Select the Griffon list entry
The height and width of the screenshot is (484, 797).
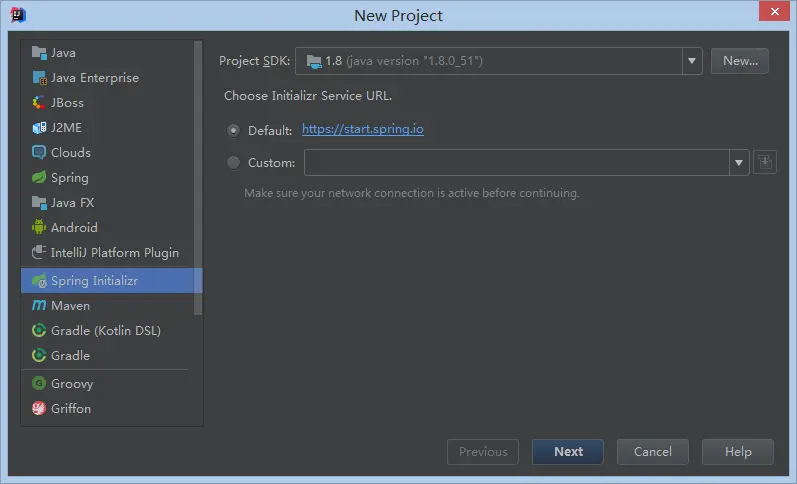[107, 408]
